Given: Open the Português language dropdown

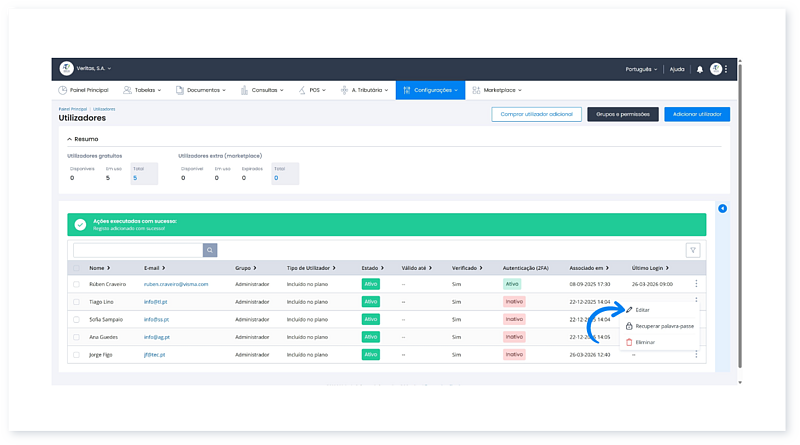Looking at the screenshot, I should click(637, 69).
